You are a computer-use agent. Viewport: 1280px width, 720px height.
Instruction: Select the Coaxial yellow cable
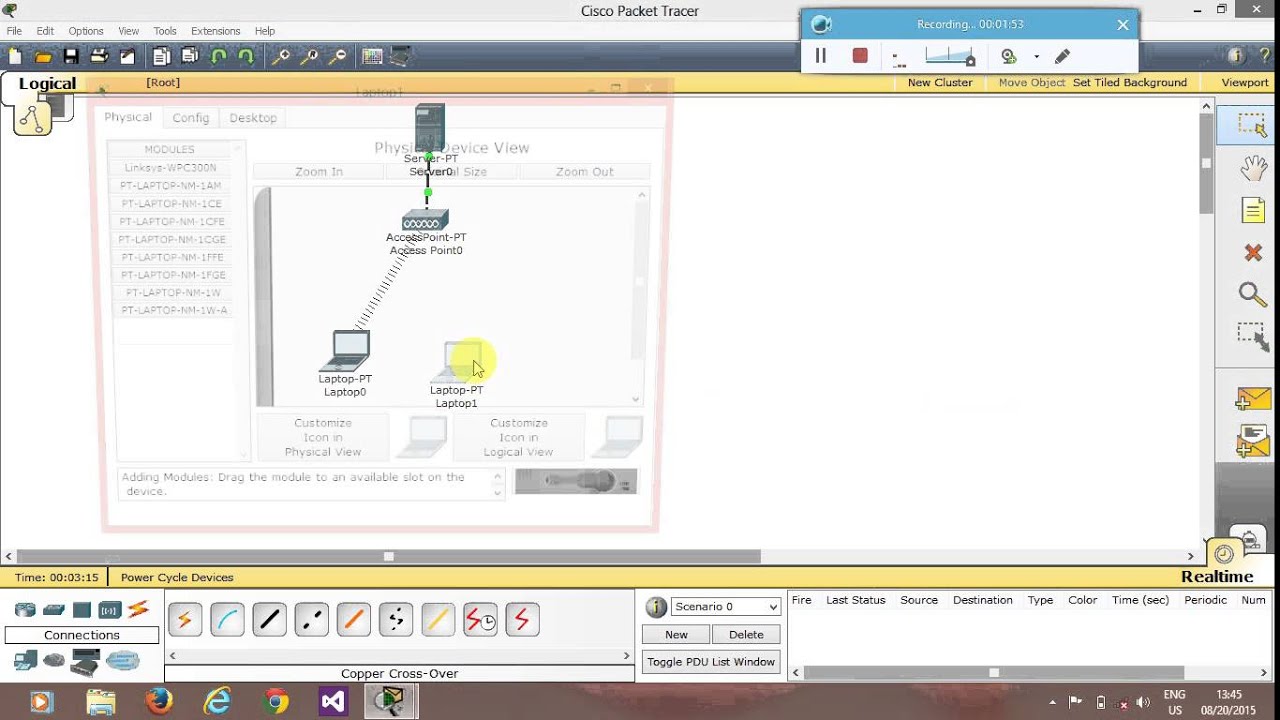point(438,620)
